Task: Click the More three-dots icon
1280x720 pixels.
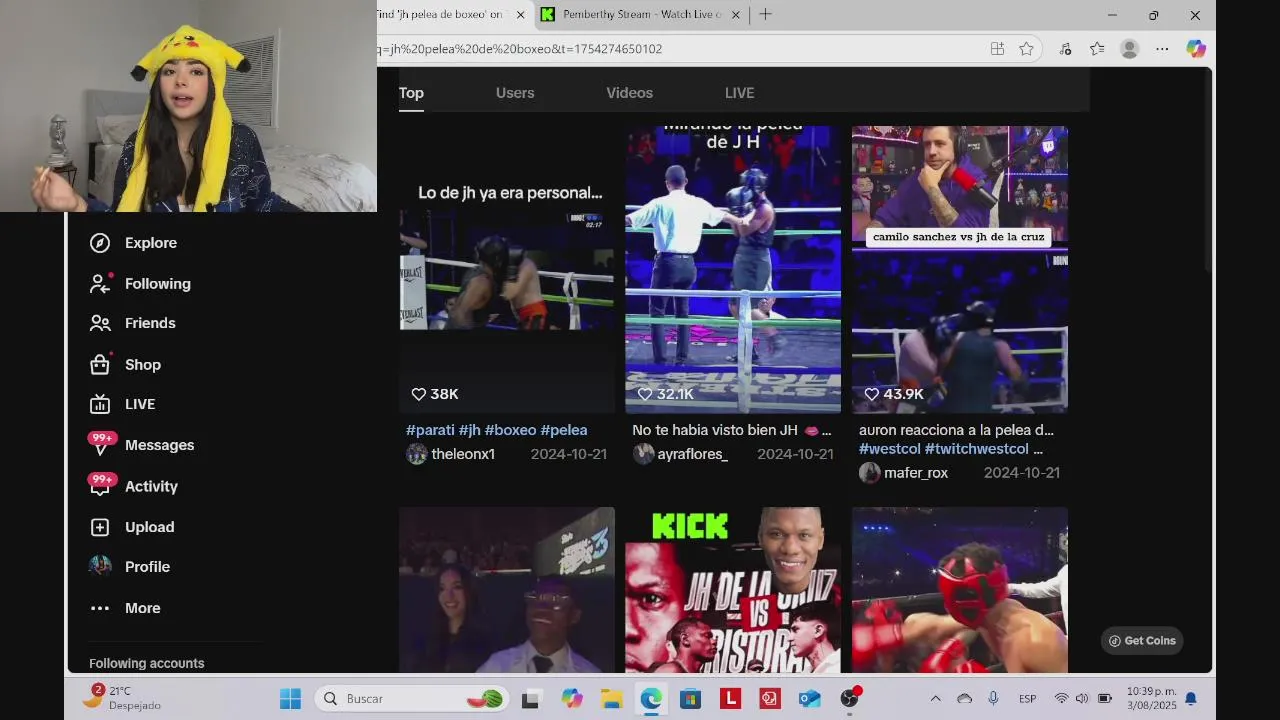Action: coord(100,608)
